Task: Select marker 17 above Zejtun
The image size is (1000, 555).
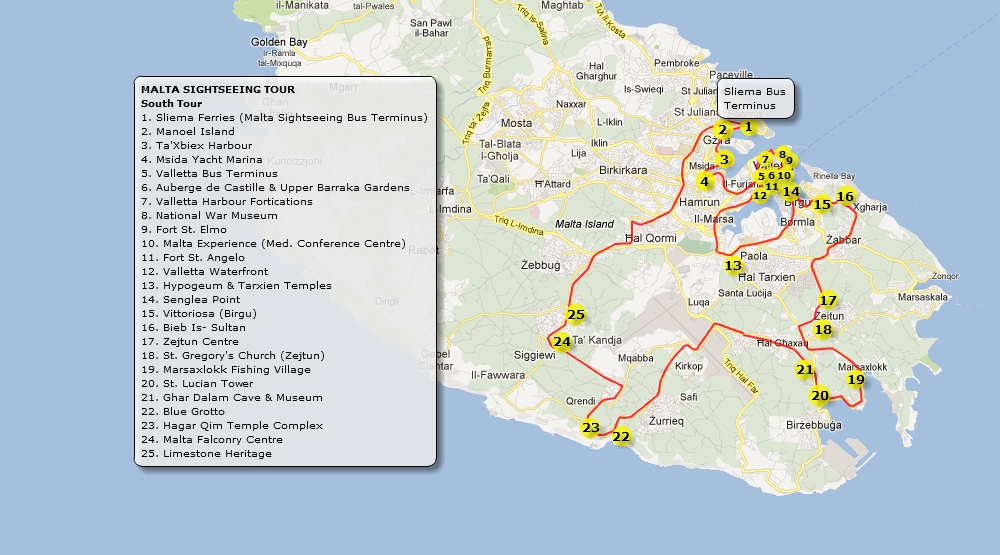Action: pyautogui.click(x=828, y=300)
